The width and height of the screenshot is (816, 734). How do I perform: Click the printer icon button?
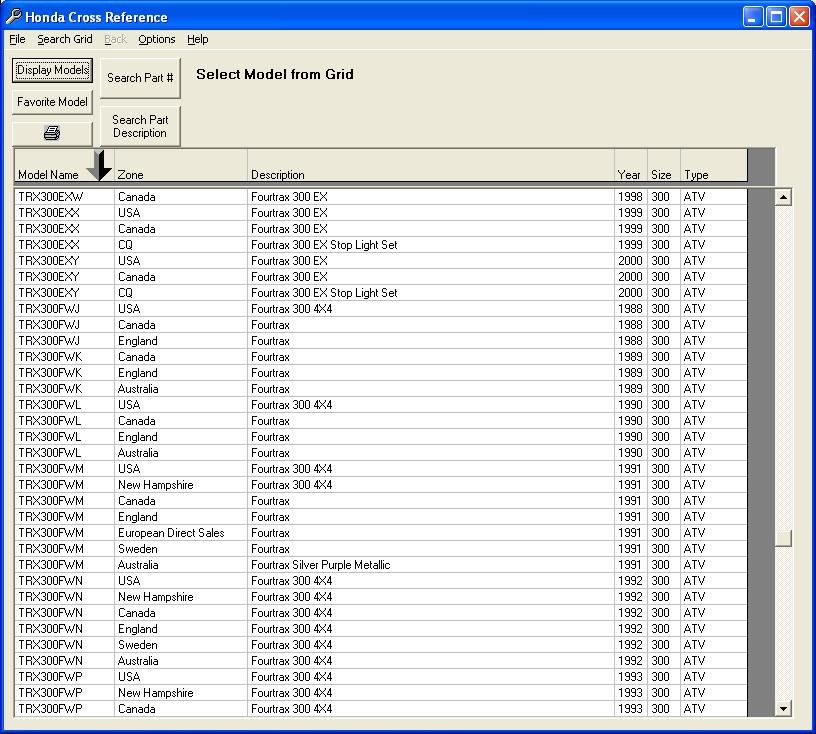(52, 133)
